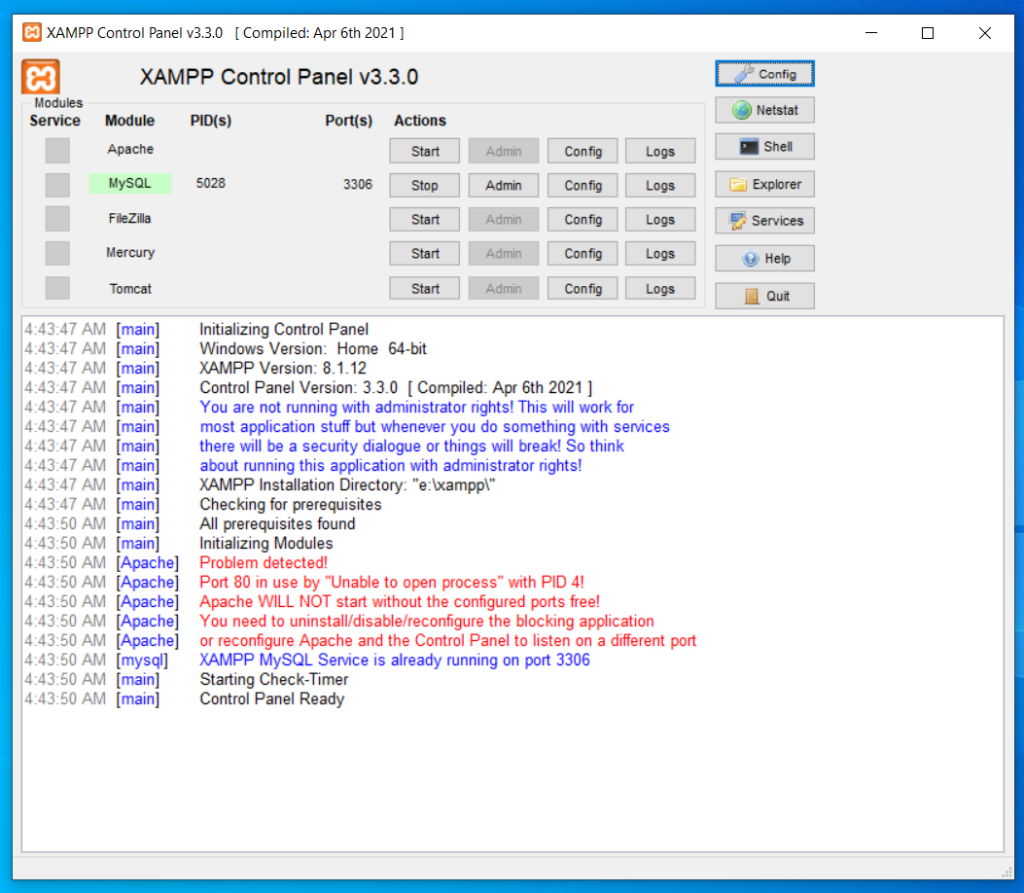Click the Tomcat module label
The height and width of the screenshot is (893, 1024).
point(130,288)
